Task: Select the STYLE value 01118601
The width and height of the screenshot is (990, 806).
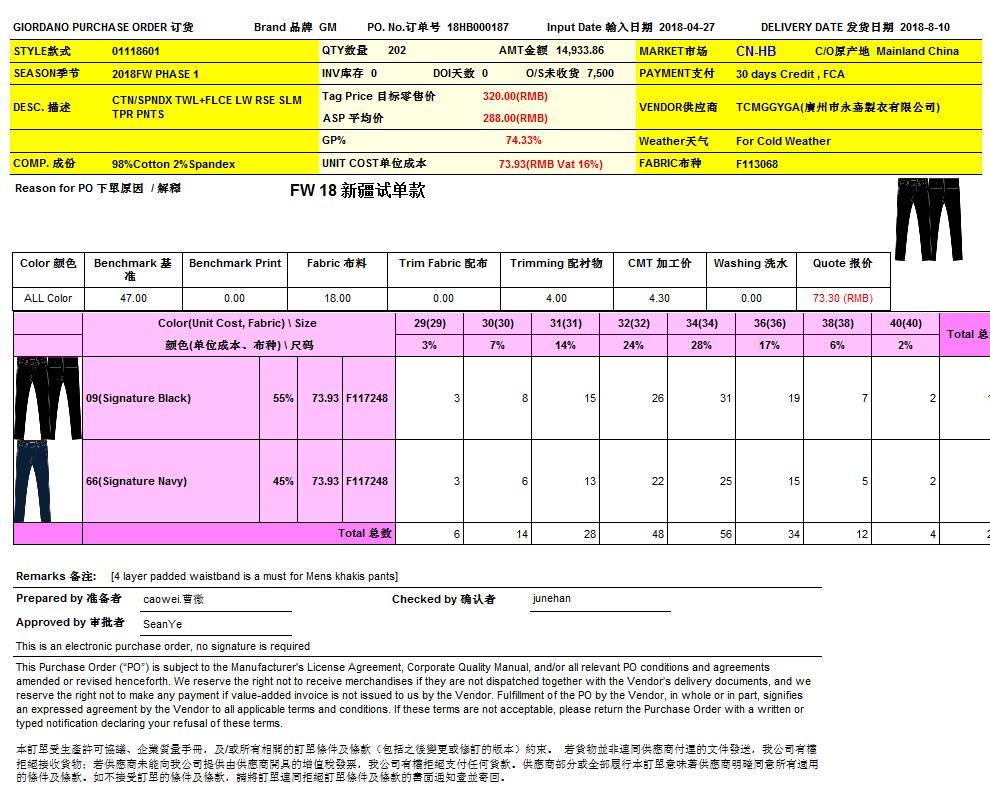Action: [x=136, y=51]
